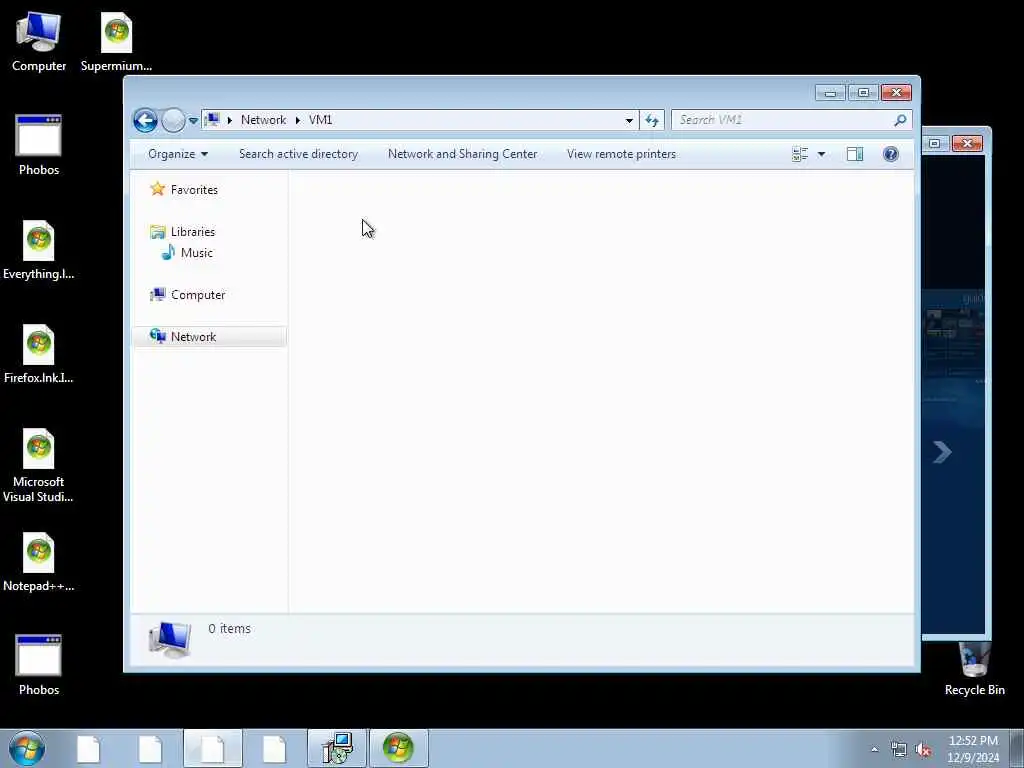This screenshot has height=768, width=1024.
Task: Maximize the background window
Action: (935, 143)
